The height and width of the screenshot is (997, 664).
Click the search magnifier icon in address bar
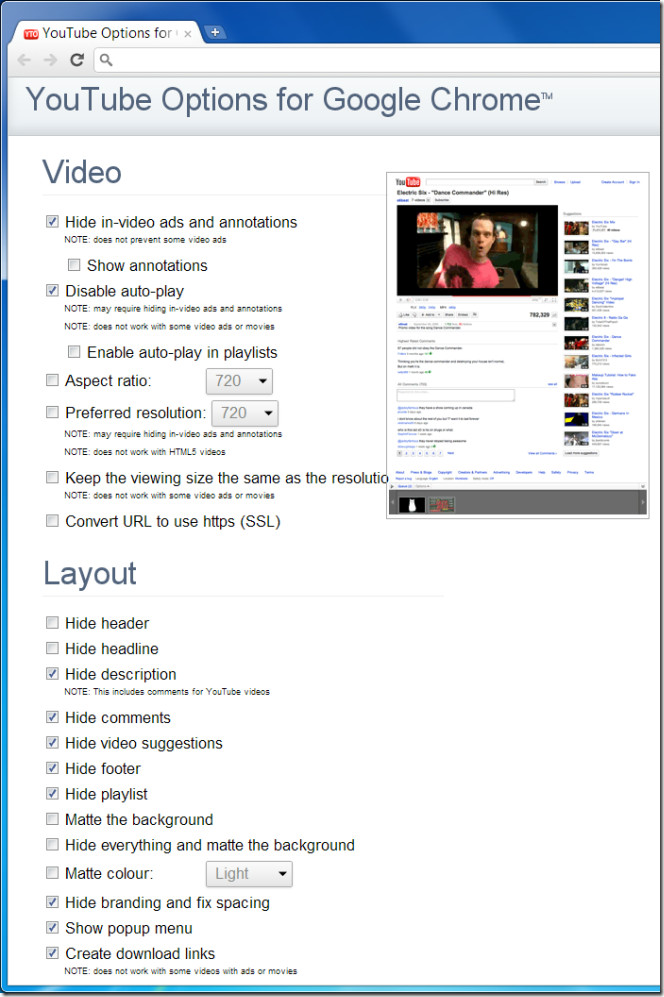(x=106, y=60)
